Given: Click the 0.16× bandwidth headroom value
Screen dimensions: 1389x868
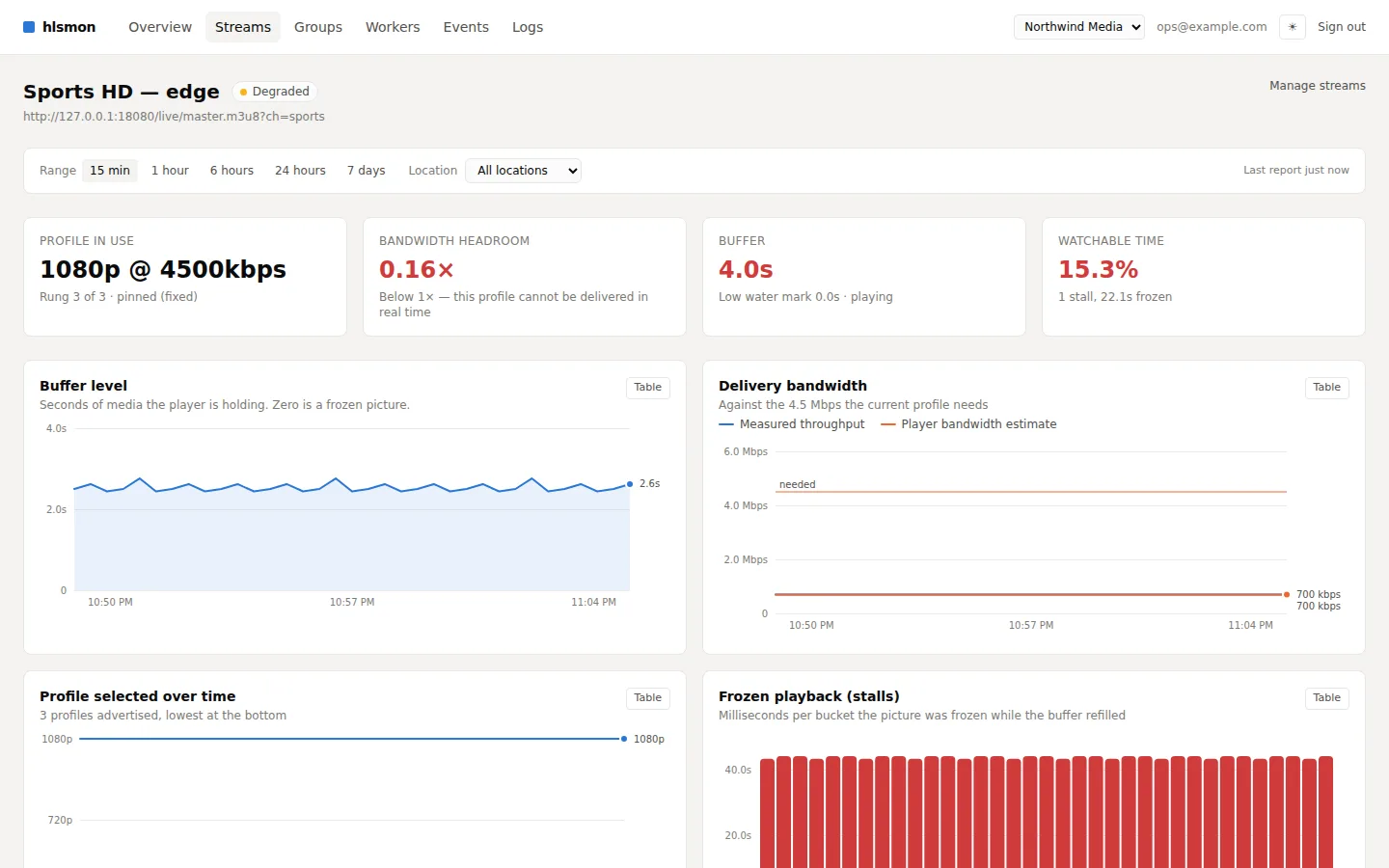Looking at the screenshot, I should pos(417,269).
